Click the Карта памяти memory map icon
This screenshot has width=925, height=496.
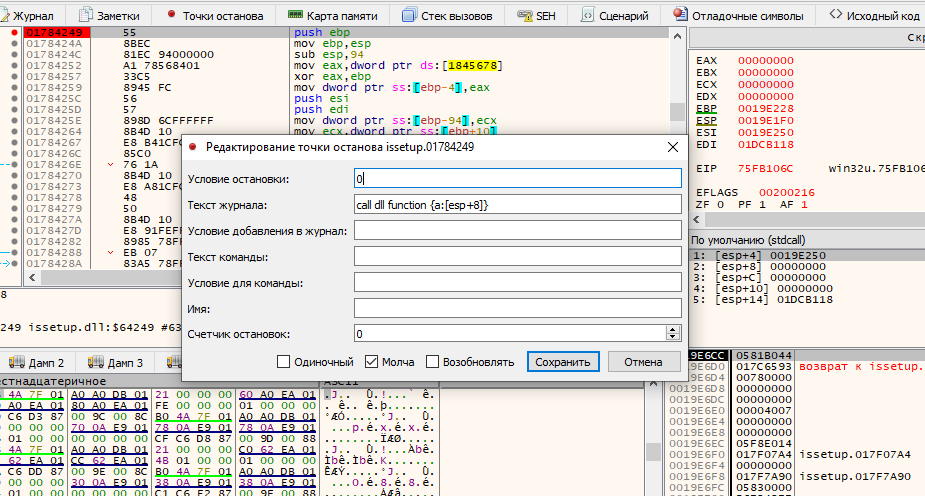click(x=295, y=16)
